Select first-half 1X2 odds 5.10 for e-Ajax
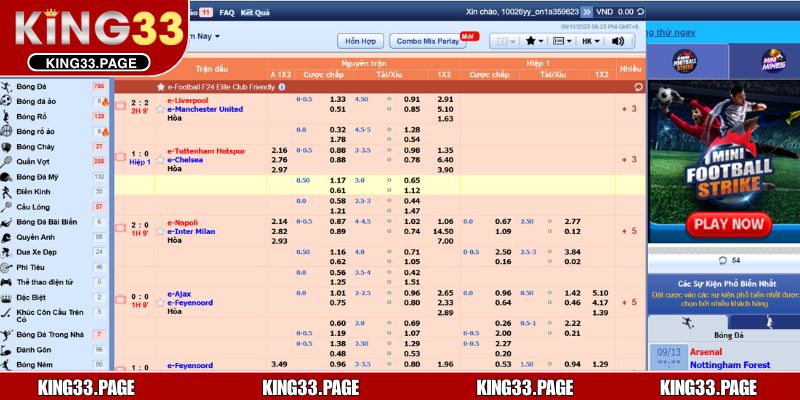The height and width of the screenshot is (400, 800). (600, 293)
